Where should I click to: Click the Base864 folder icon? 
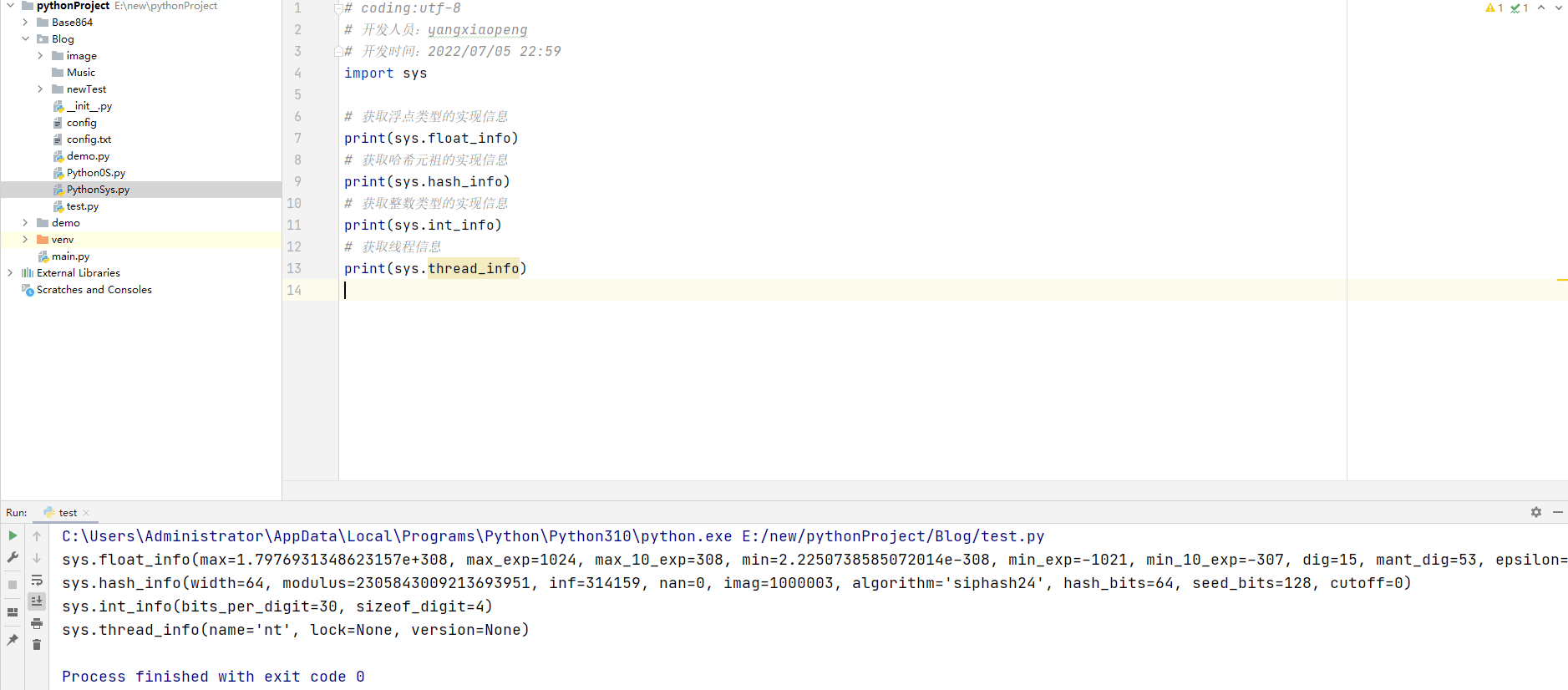click(x=43, y=23)
